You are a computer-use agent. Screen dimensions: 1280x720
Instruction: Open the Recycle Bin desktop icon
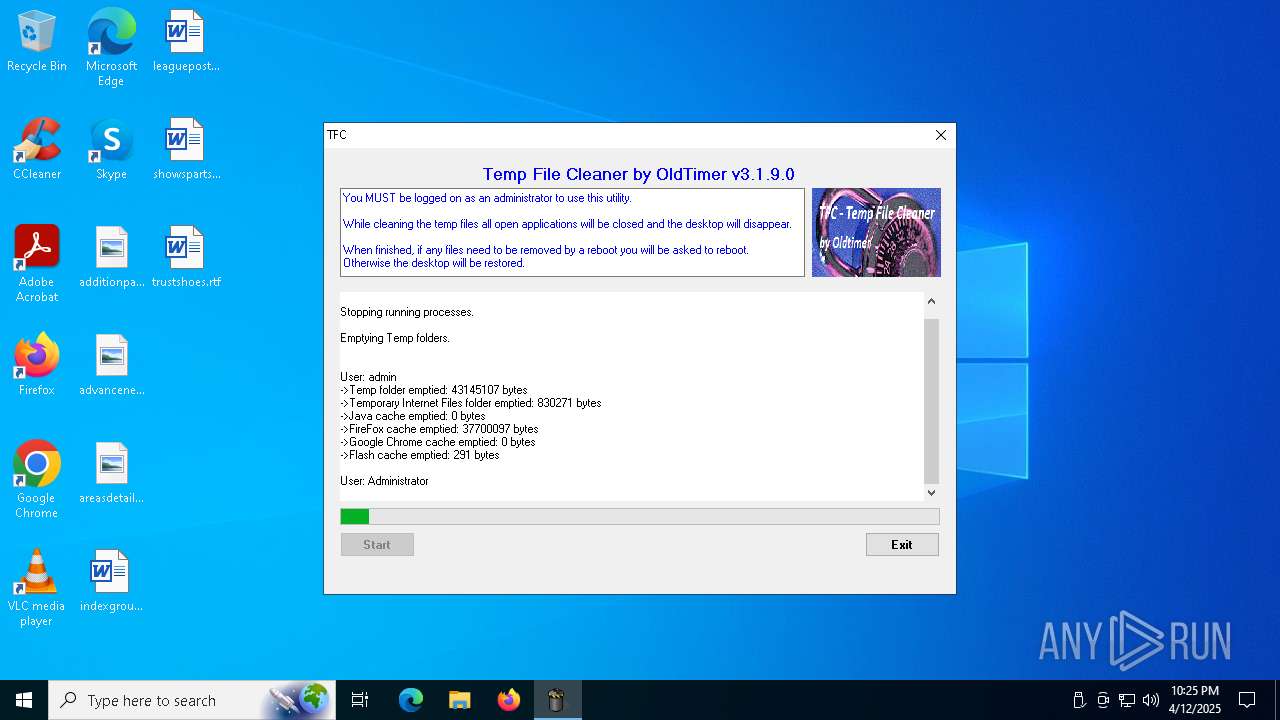[x=37, y=41]
